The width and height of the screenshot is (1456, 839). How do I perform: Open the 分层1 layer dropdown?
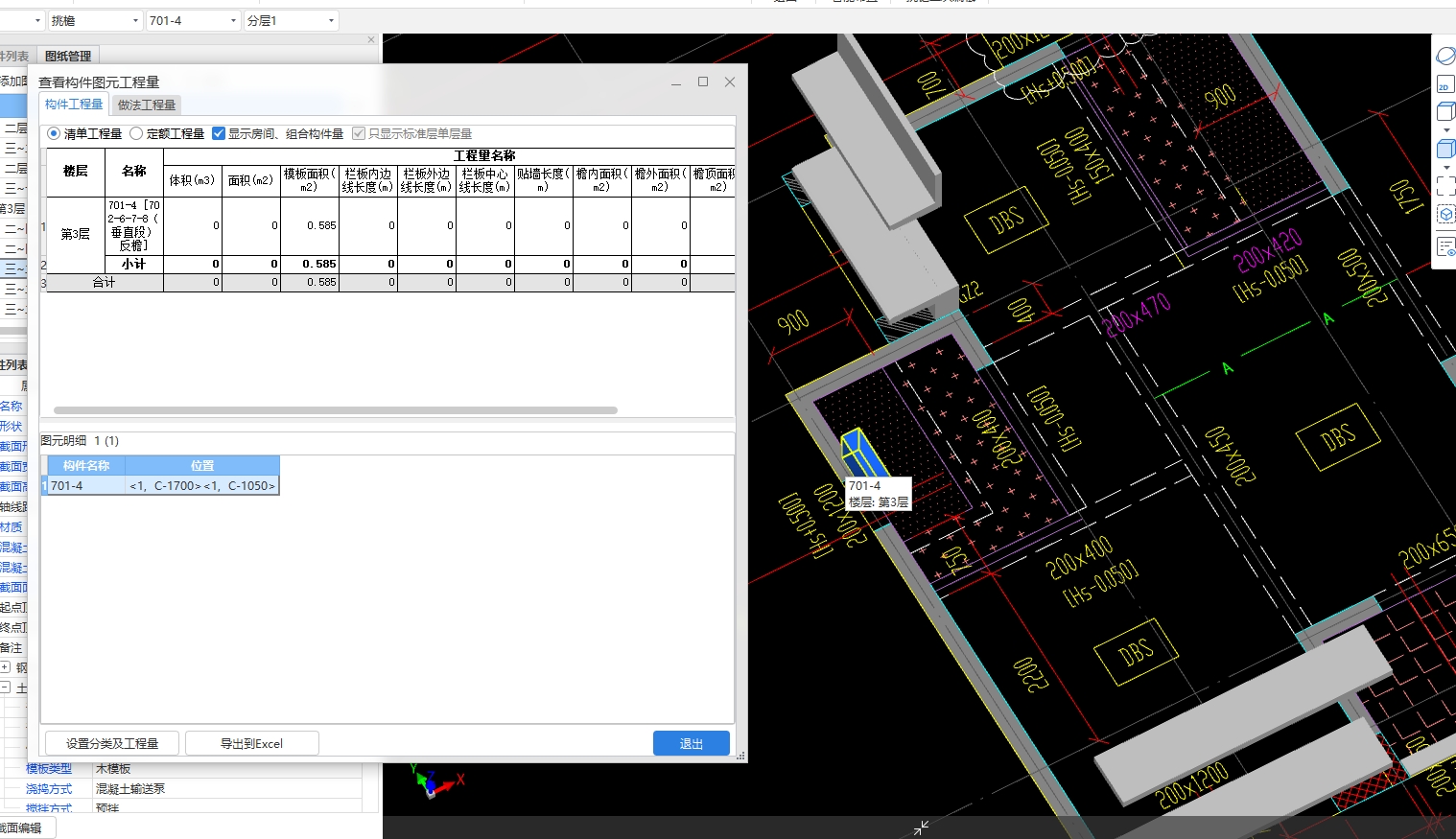291,20
